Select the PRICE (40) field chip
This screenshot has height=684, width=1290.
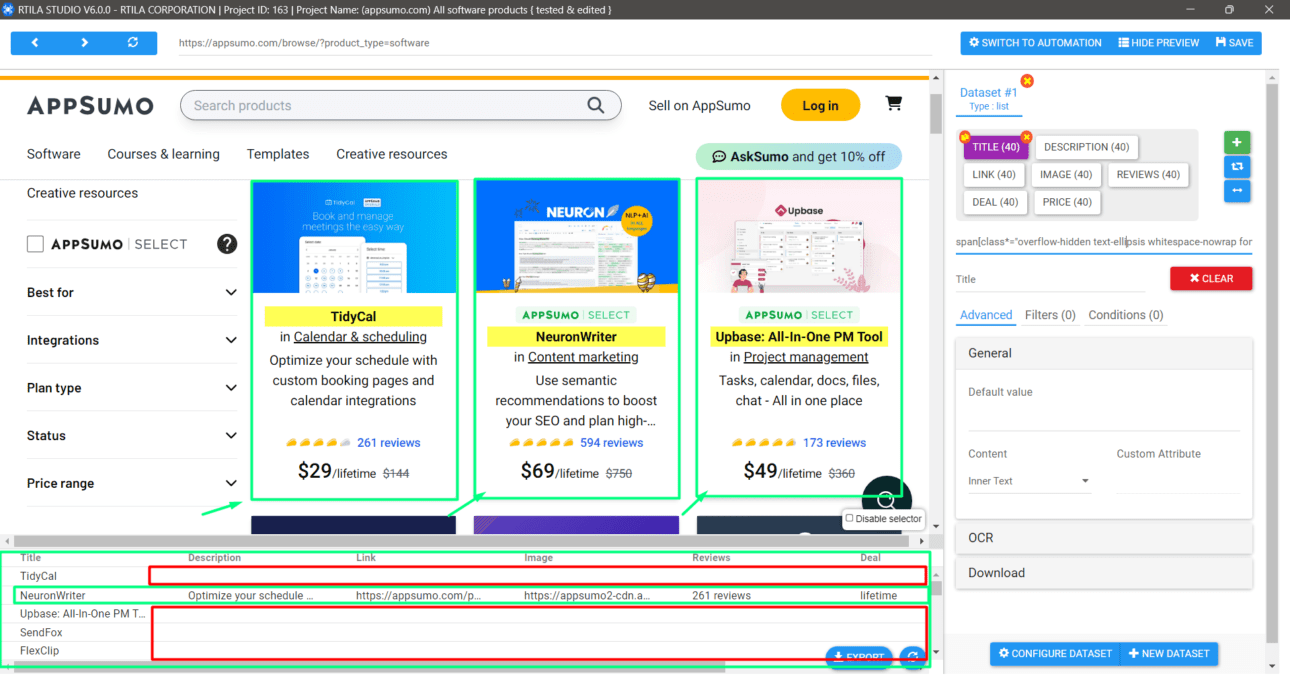pos(1067,202)
